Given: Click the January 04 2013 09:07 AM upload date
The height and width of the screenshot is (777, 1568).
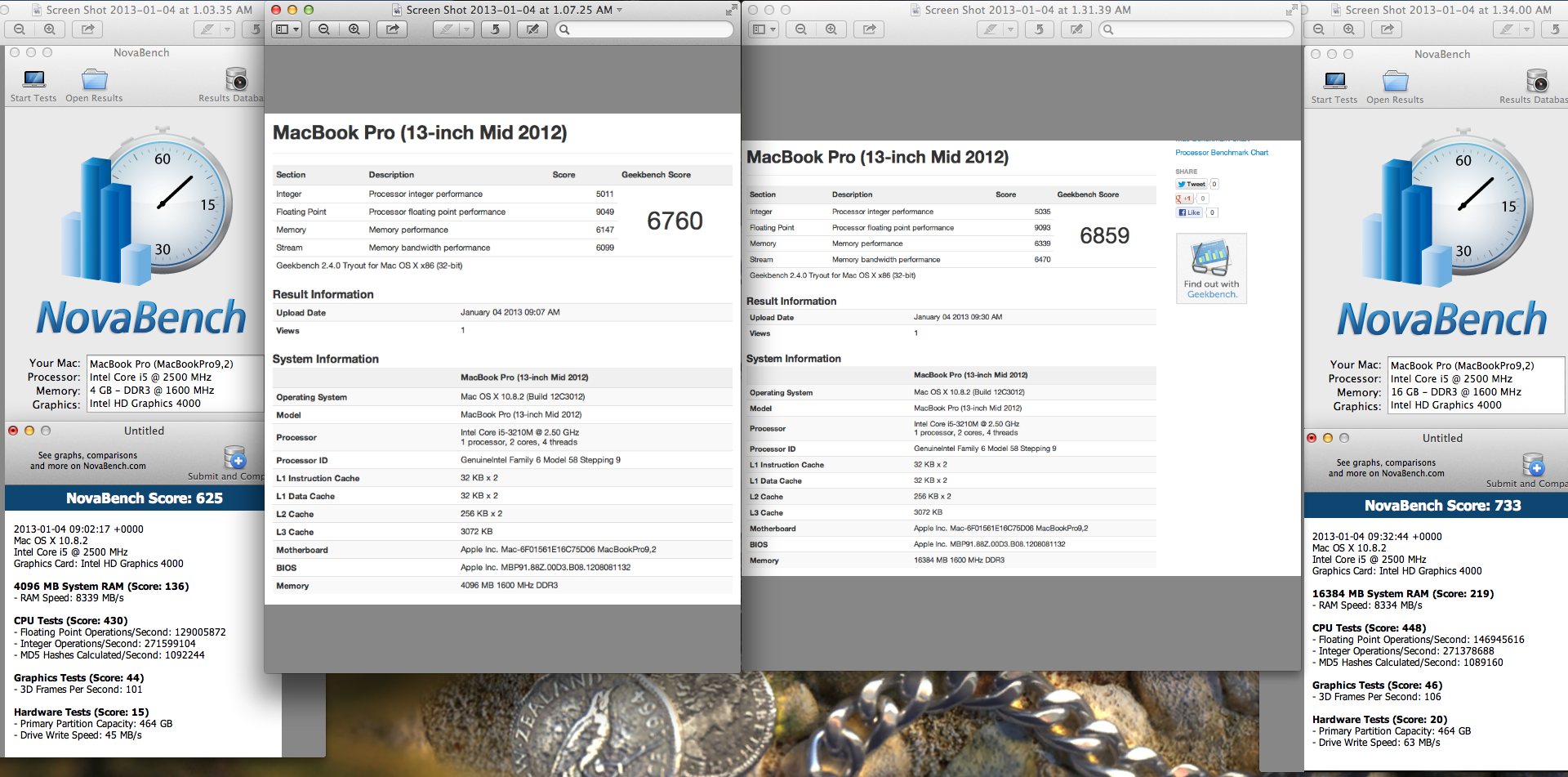Looking at the screenshot, I should click(x=510, y=312).
